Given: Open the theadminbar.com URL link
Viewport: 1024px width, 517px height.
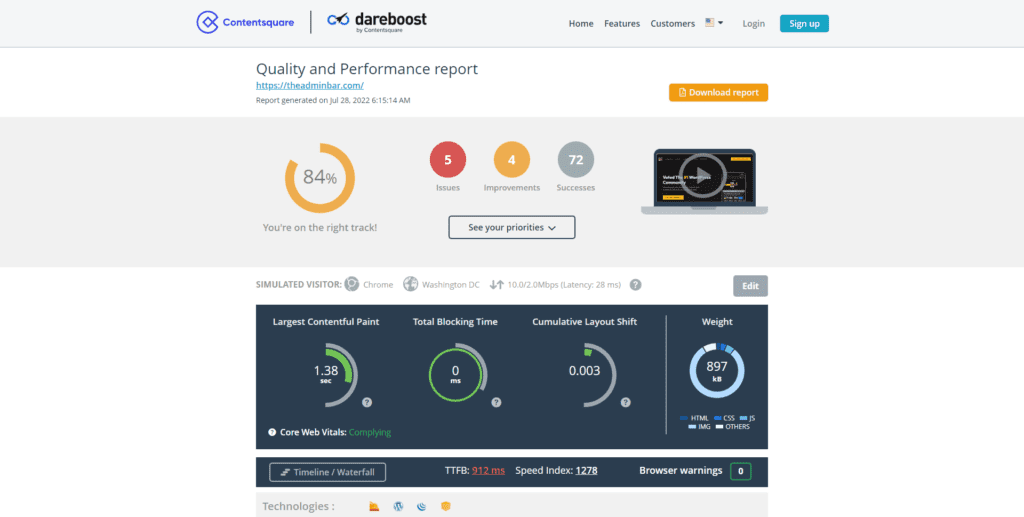Looking at the screenshot, I should [x=310, y=86].
